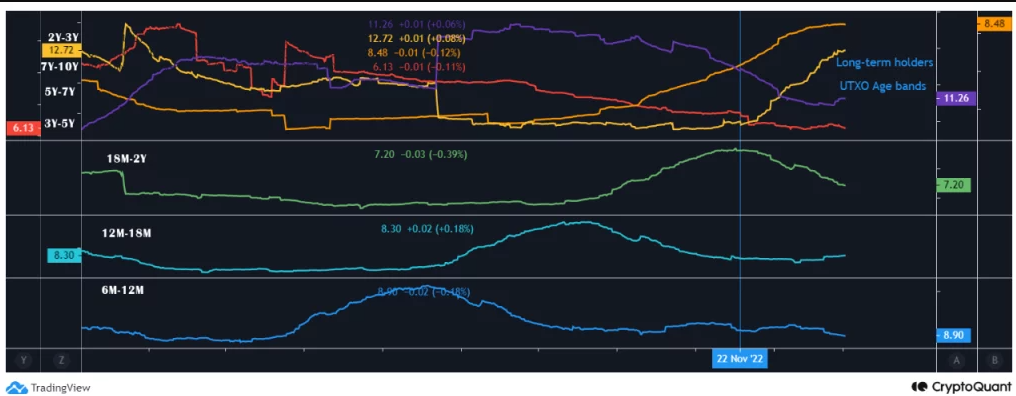Click the yellow 12.72 +0.01 value readout
1016x396 pixels.
click(416, 39)
